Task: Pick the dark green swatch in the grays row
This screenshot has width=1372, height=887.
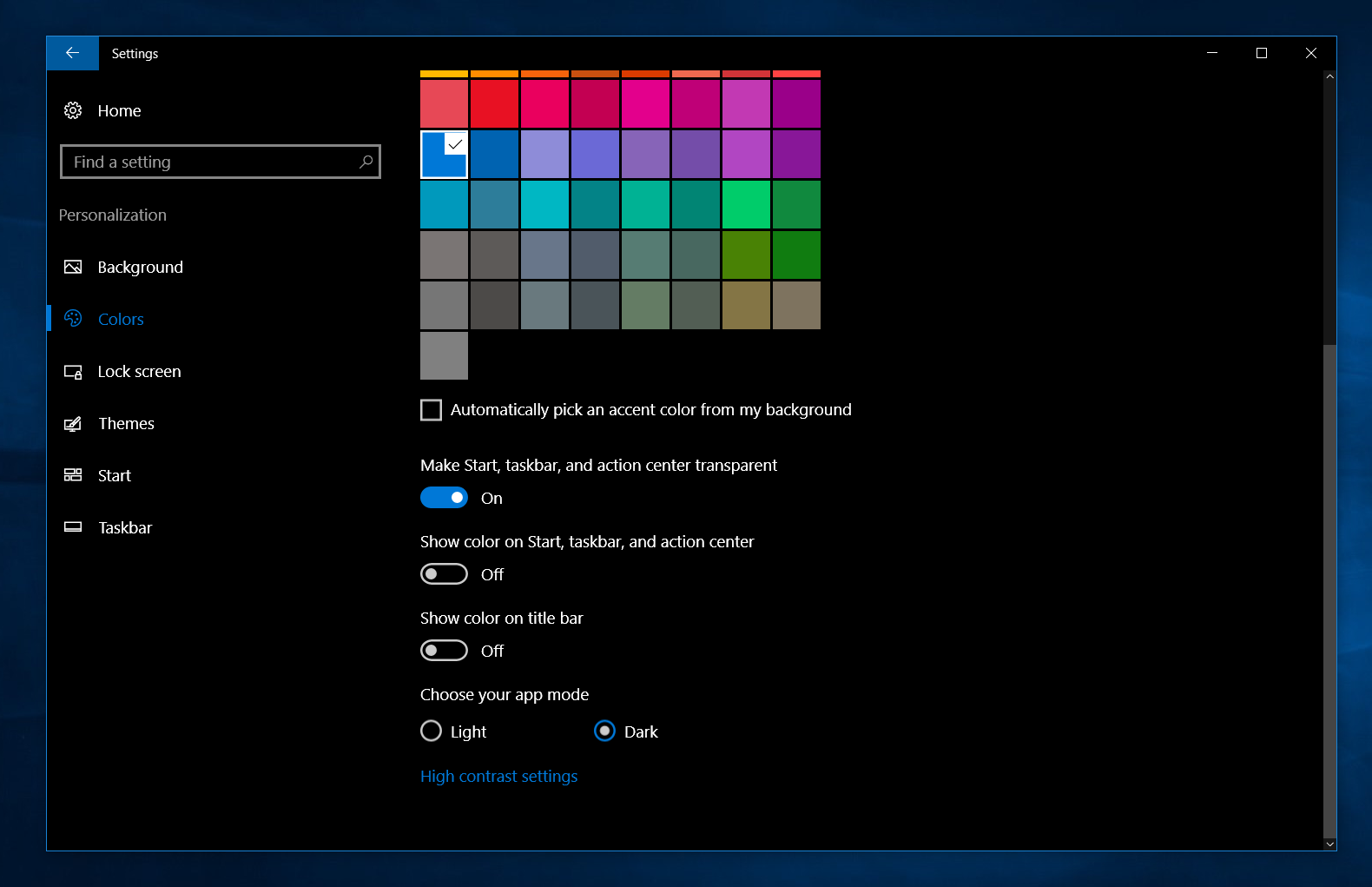Action: [796, 255]
